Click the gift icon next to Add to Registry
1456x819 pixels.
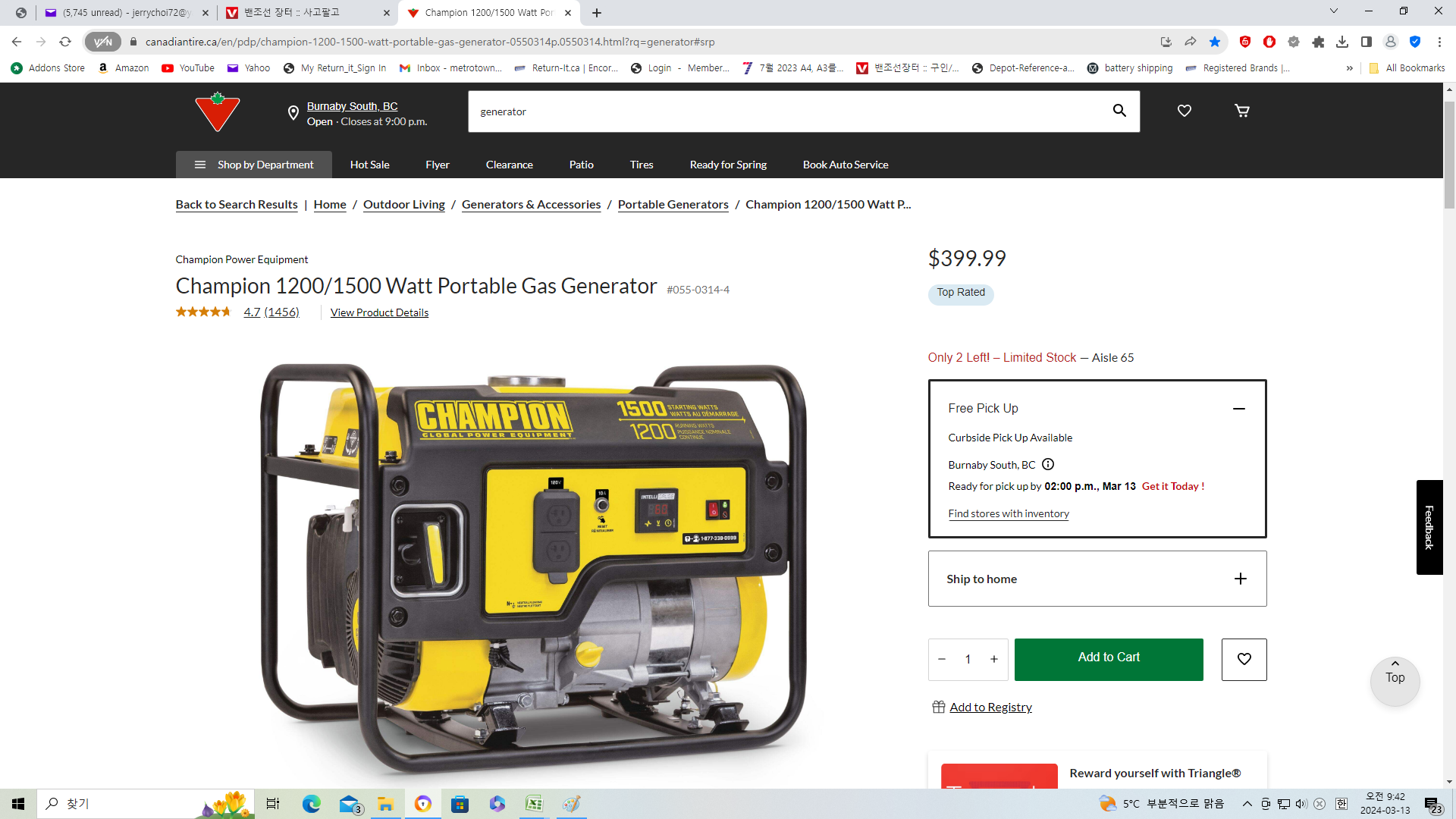[x=939, y=707]
